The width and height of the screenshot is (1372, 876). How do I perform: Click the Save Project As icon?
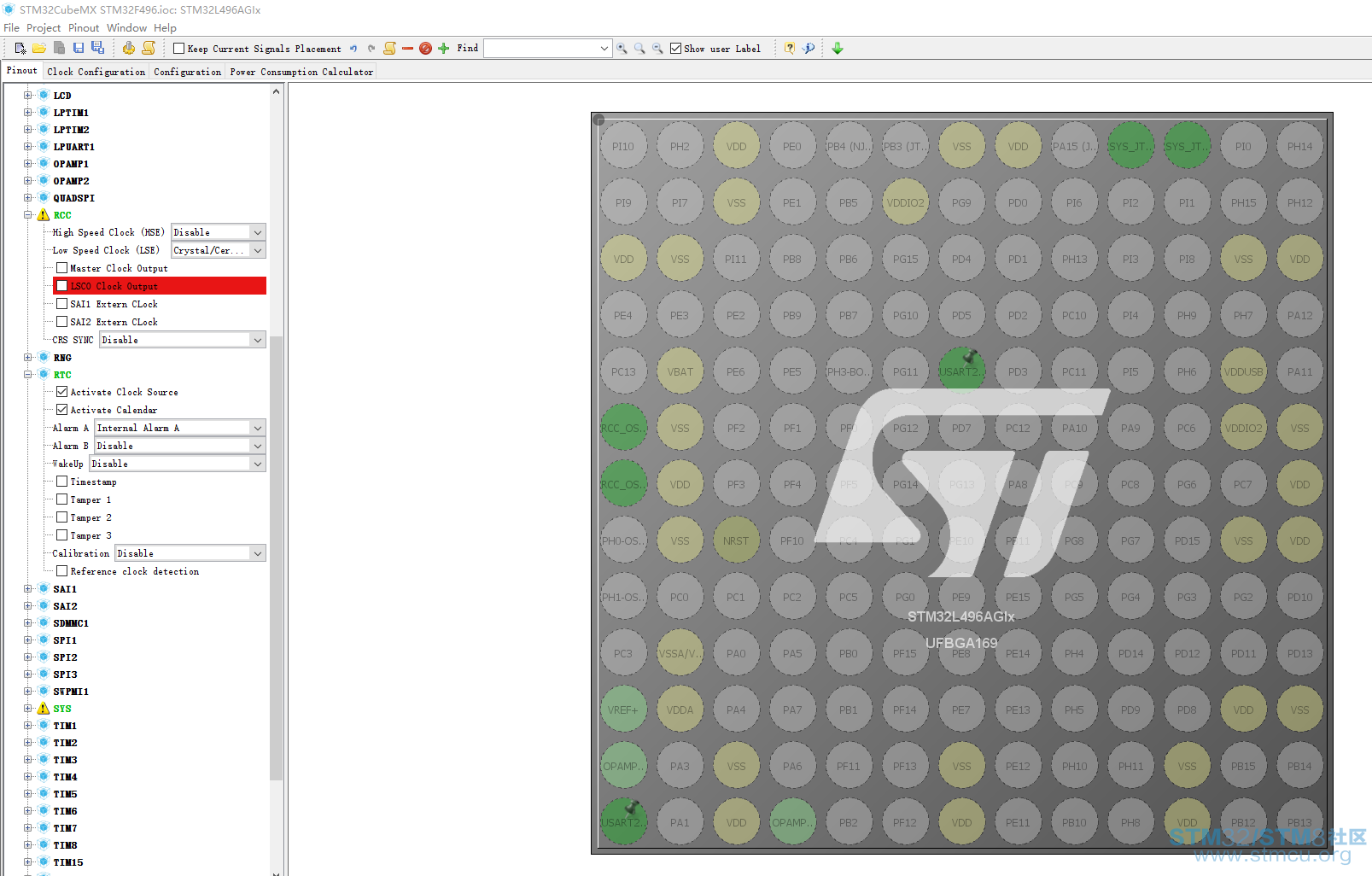tap(97, 49)
